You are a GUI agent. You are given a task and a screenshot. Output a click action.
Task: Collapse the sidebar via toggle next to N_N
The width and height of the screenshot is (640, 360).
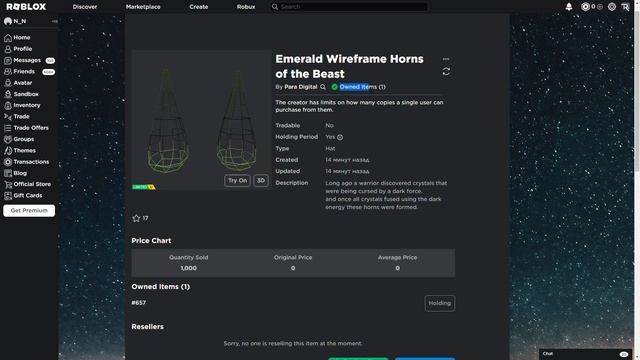coord(54,21)
